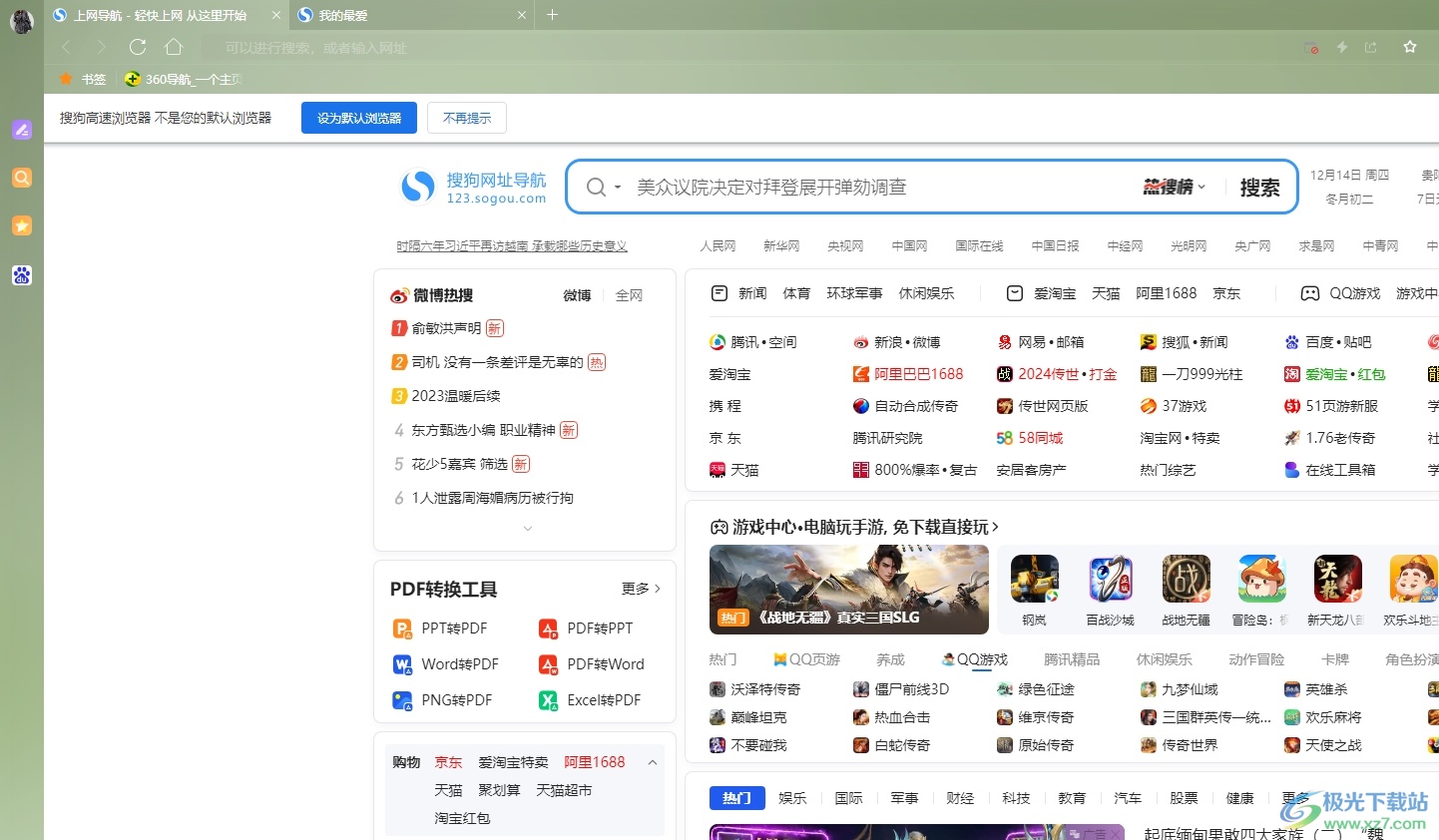Screen dimensions: 1439x840
Task: Open the purple note sidebar icon
Action: [22, 130]
